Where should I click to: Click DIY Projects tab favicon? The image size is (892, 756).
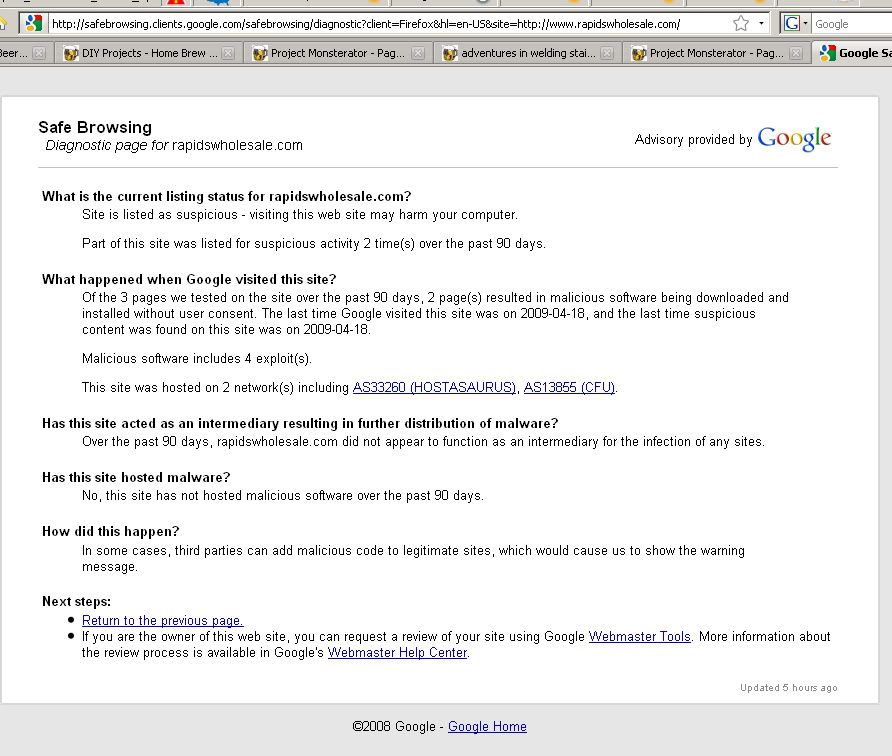click(71, 53)
